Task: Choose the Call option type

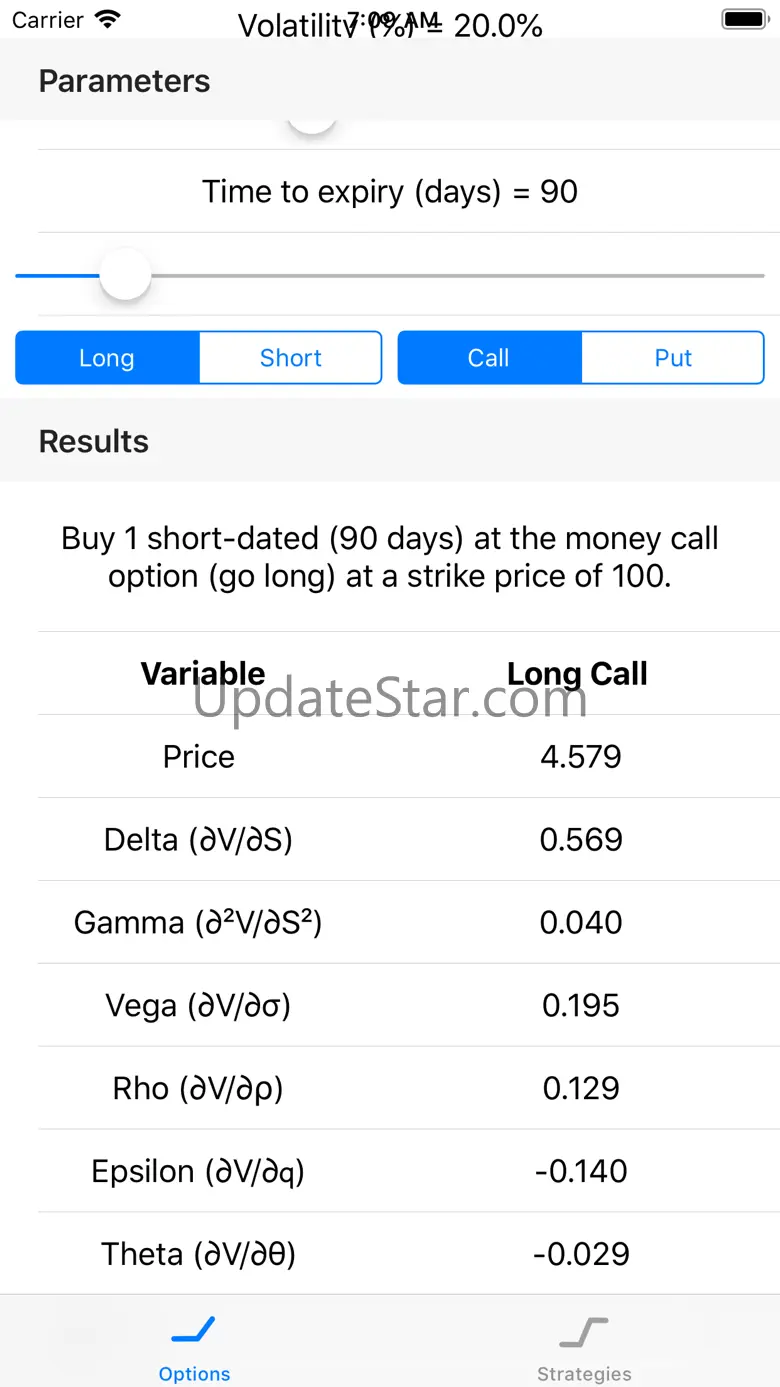Action: [489, 358]
